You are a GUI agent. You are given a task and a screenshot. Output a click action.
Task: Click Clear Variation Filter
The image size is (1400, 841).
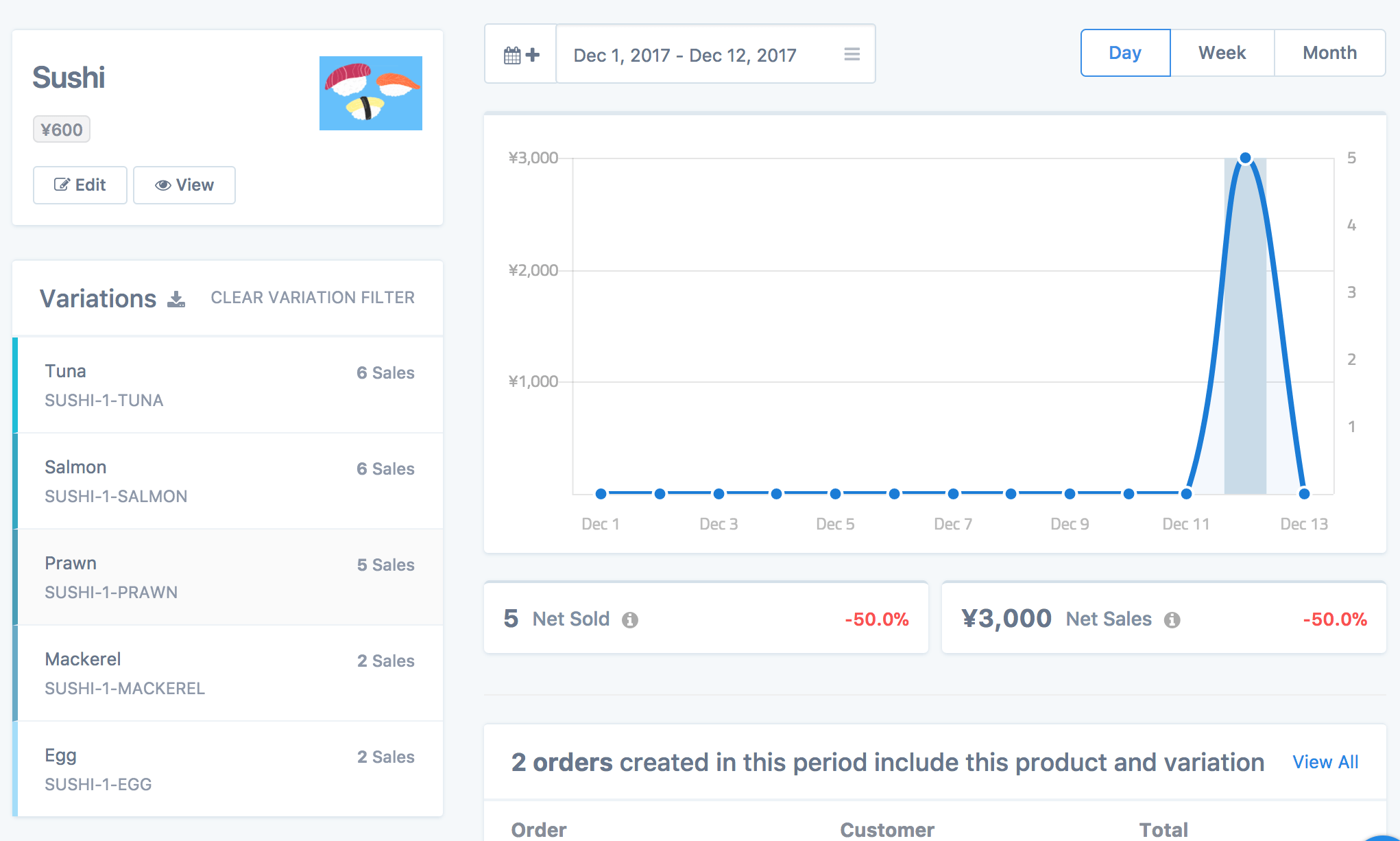coord(312,298)
